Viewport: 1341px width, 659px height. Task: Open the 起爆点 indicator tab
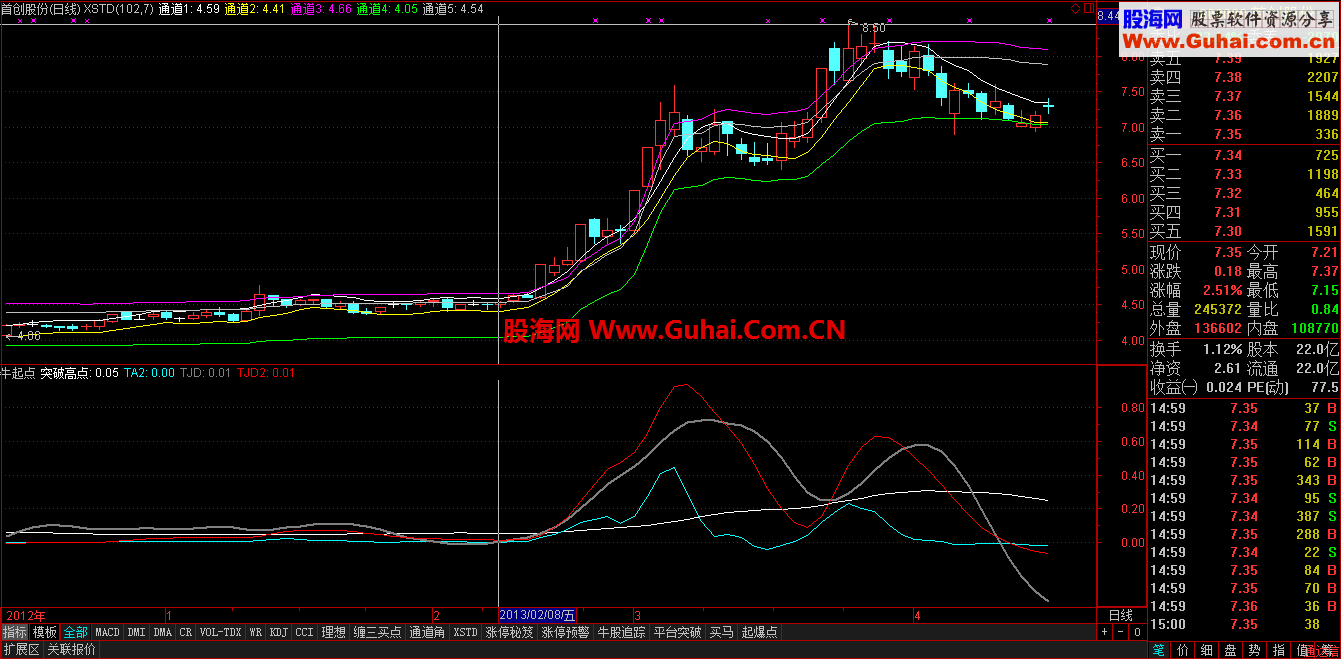(760, 632)
